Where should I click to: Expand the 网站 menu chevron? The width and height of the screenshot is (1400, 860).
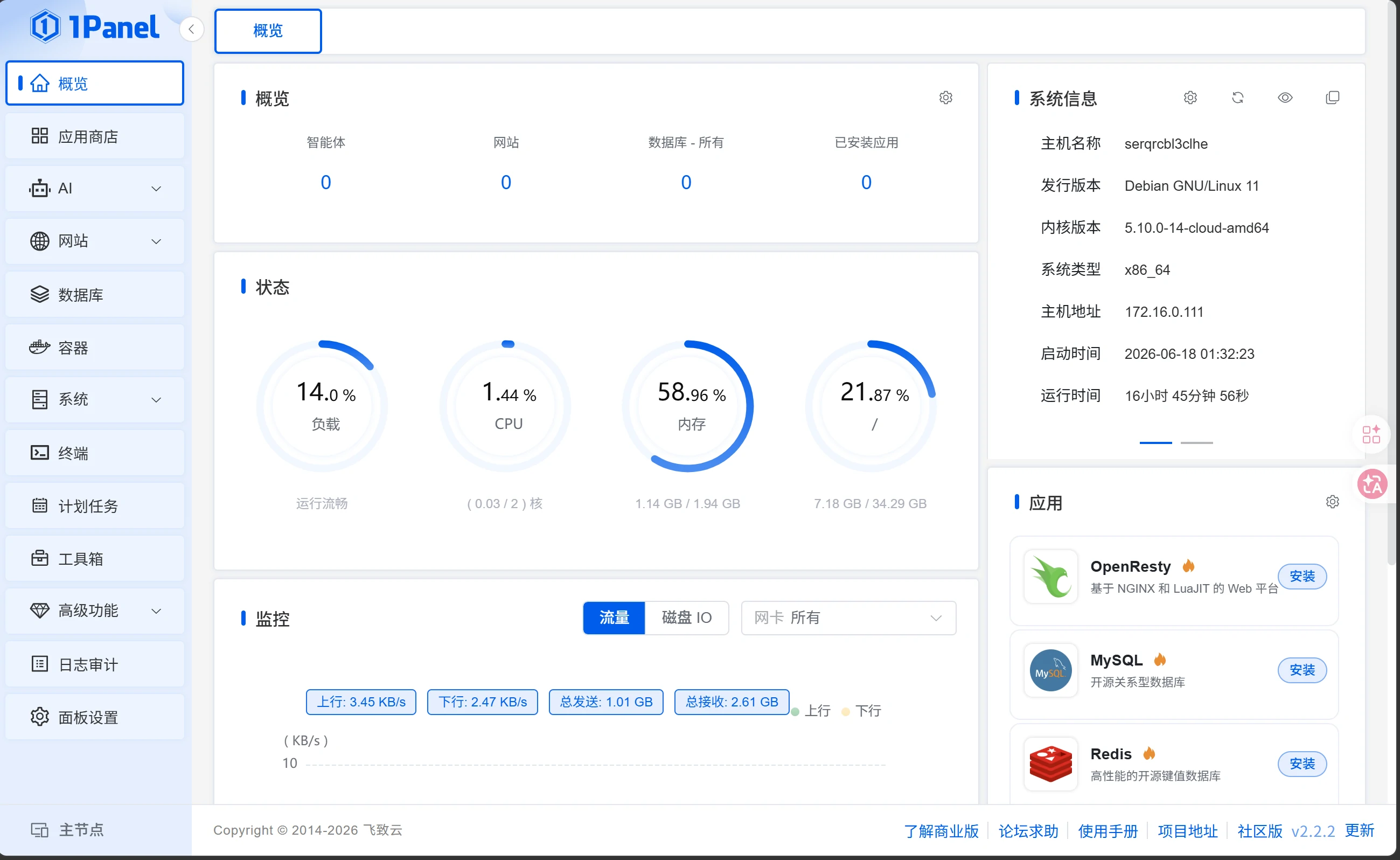(156, 242)
